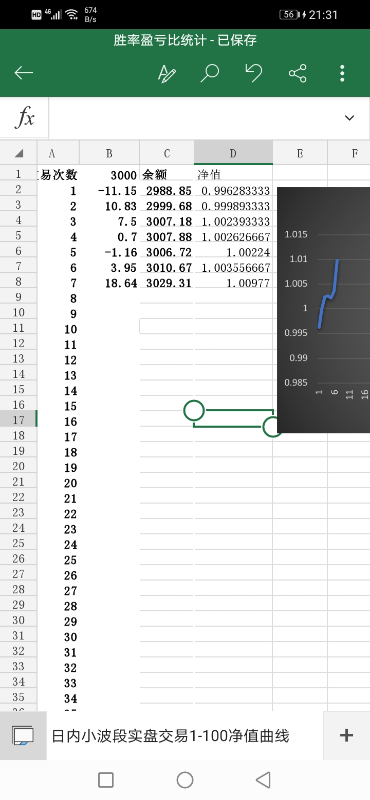Image resolution: width=370 pixels, height=800 pixels.
Task: Tap upper-left circular selection handle
Action: 194,410
